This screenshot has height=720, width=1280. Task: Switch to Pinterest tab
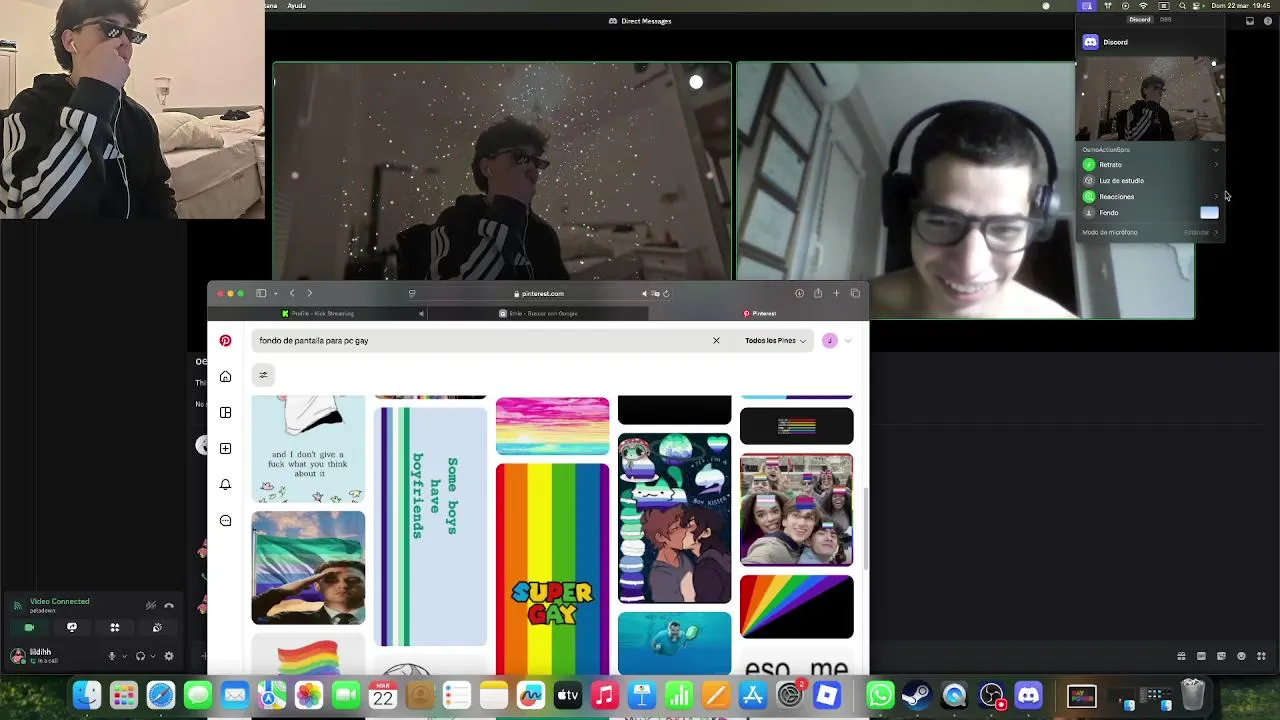[760, 314]
